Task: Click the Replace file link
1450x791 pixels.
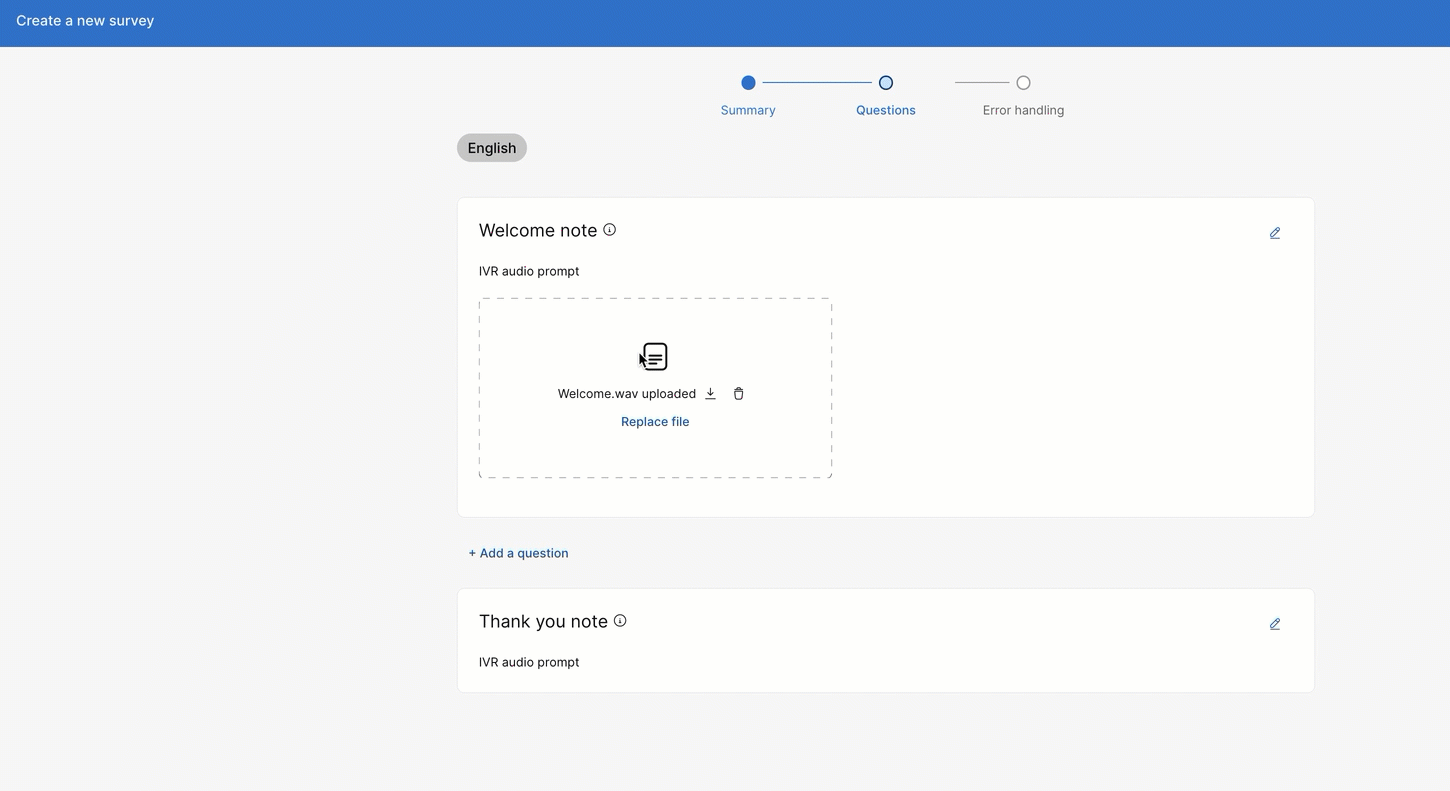Action: coord(655,422)
